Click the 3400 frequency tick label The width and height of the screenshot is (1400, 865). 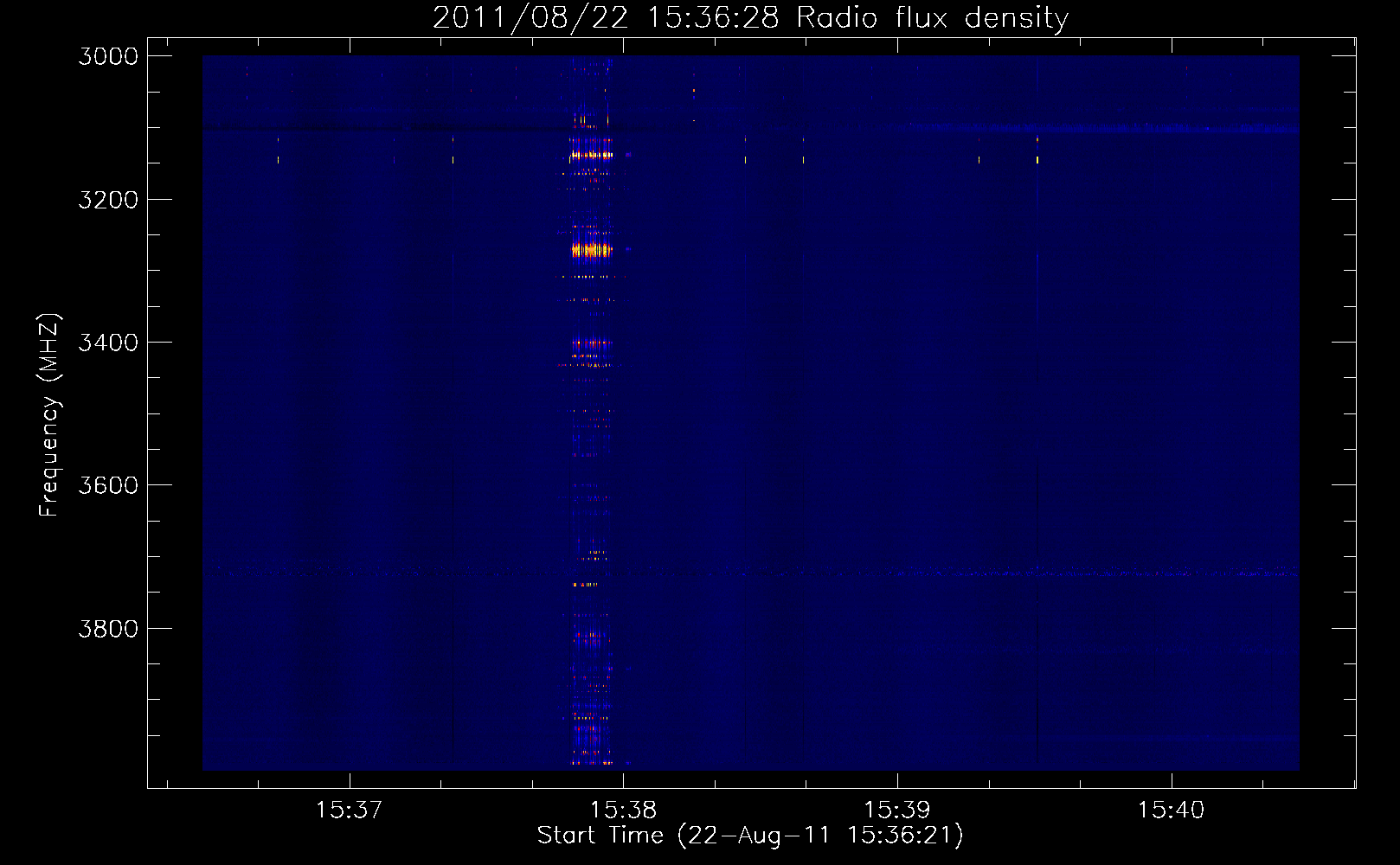(x=108, y=343)
